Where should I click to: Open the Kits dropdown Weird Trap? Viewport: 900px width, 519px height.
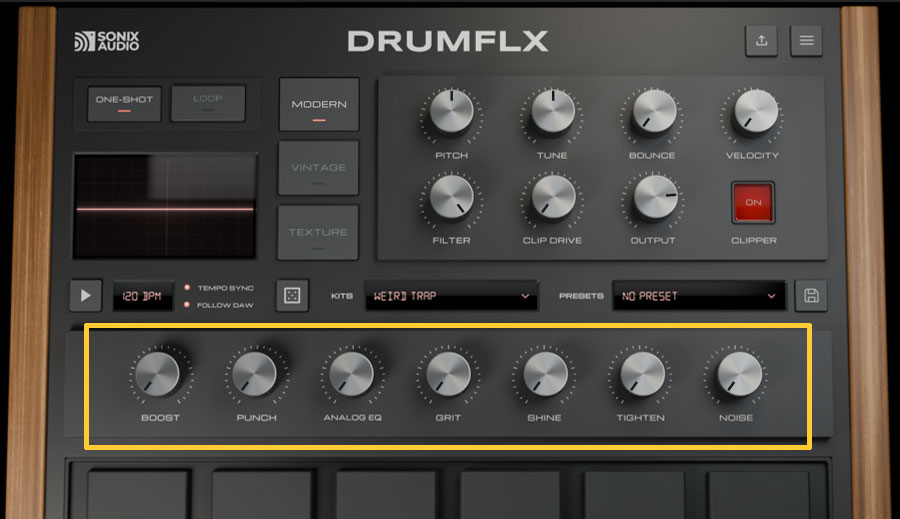coord(452,296)
